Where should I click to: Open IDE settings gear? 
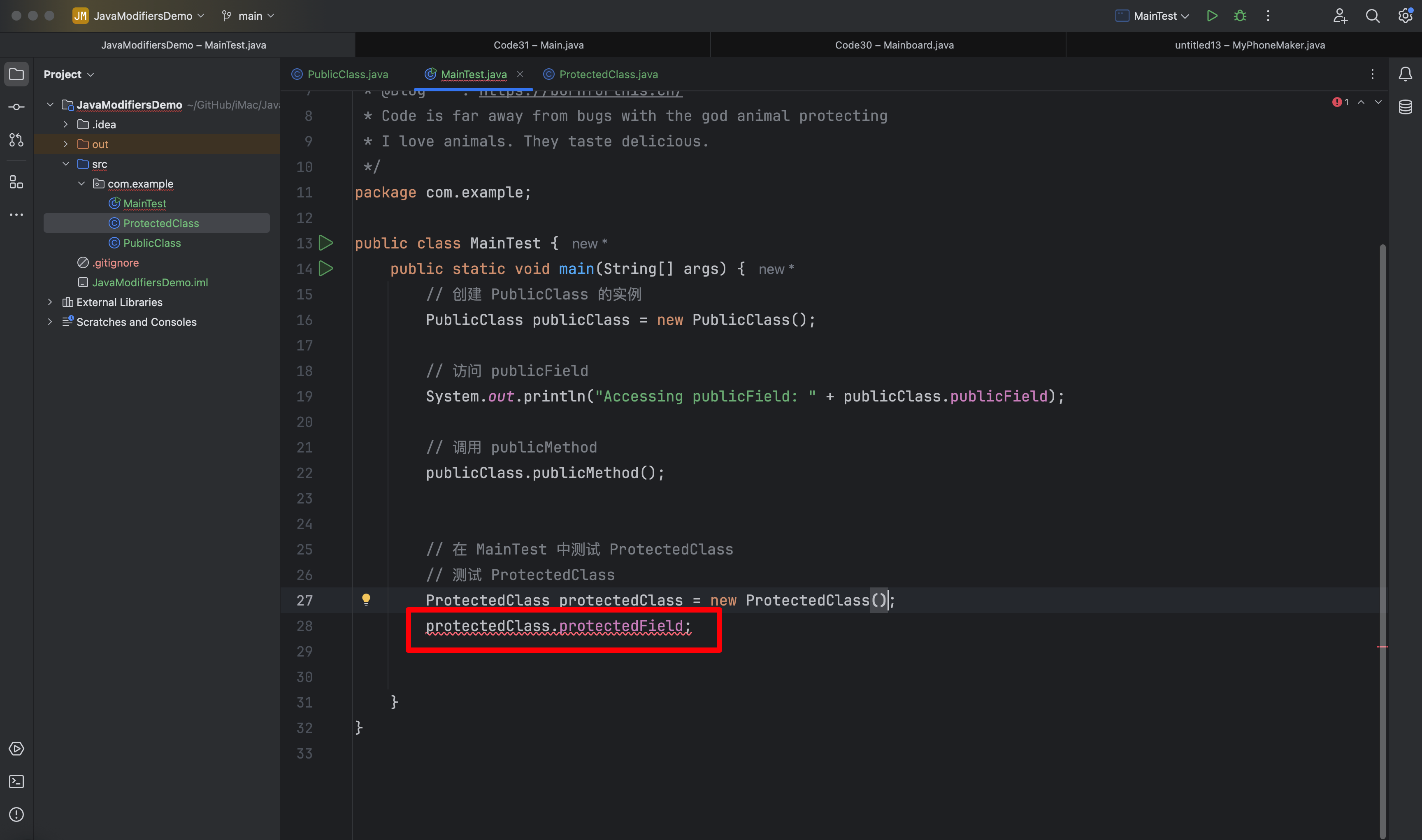point(1406,16)
